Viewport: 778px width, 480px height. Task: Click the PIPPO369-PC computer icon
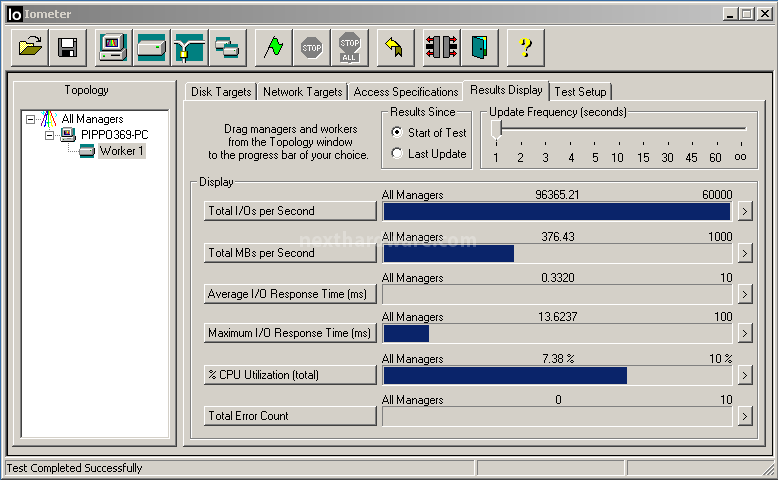[x=68, y=135]
